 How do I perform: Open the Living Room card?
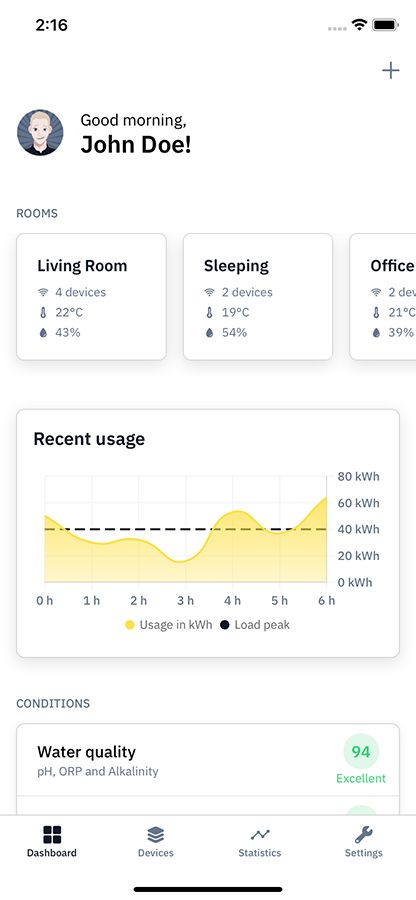(91, 297)
